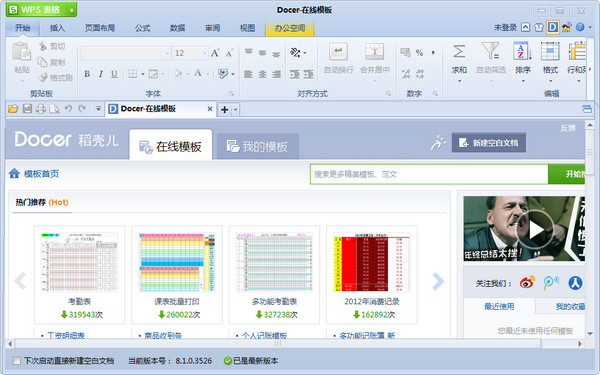Image resolution: width=600 pixels, height=375 pixels.
Task: Open the font size 12 dropdown
Action: click(204, 53)
